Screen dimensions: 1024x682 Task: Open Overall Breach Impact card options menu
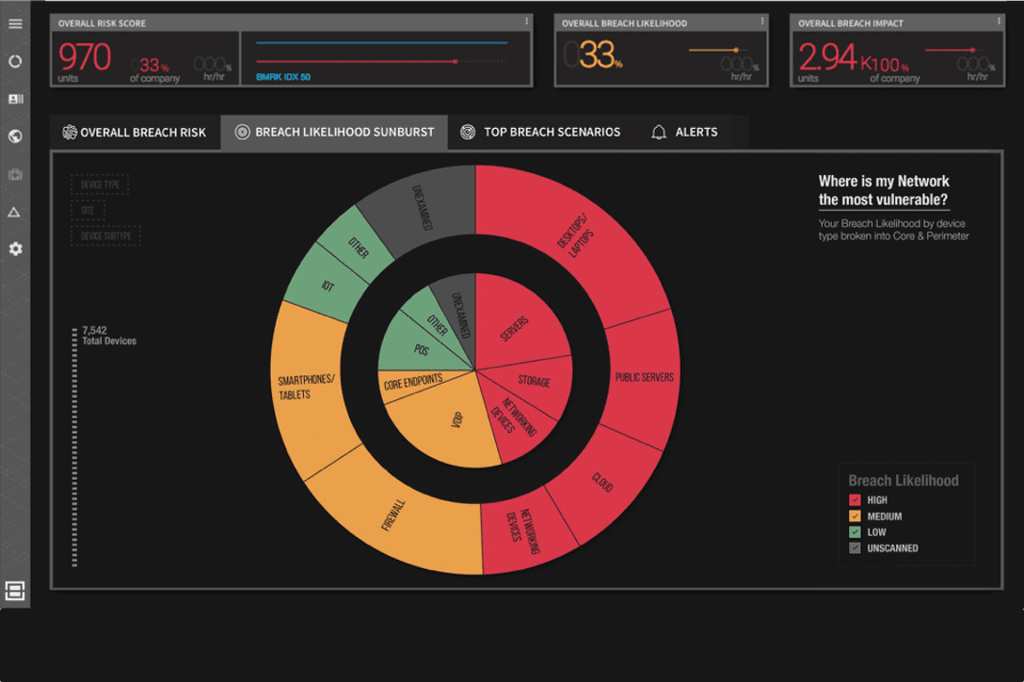tap(999, 22)
